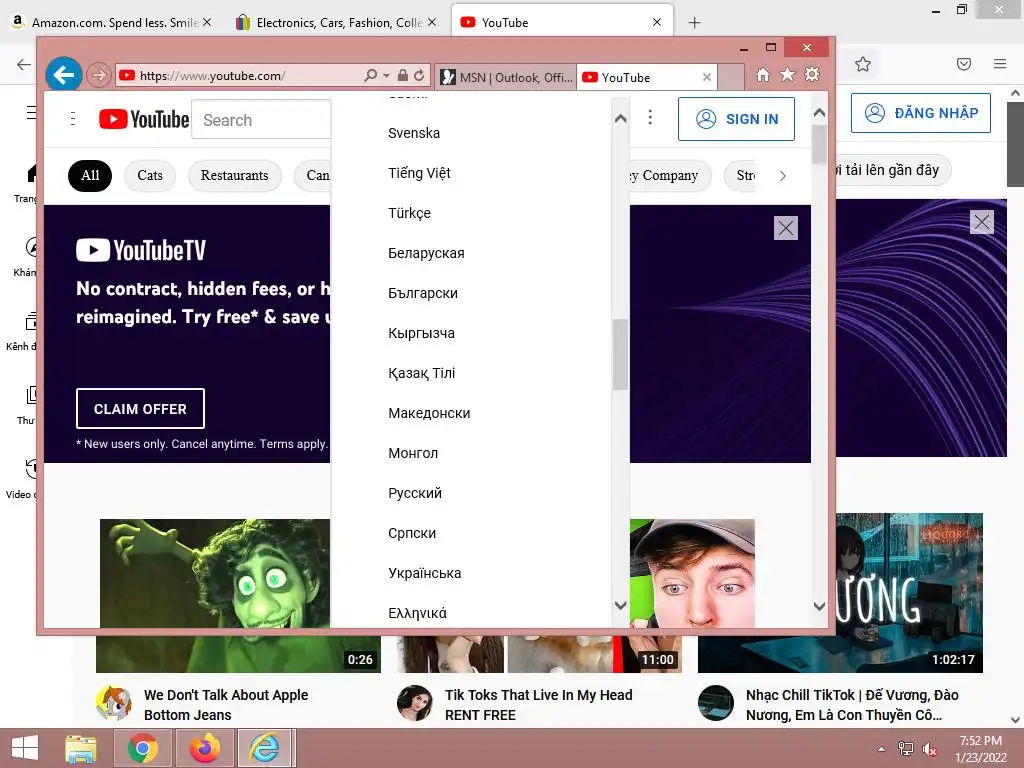Open Windows Start button
The width and height of the screenshot is (1024, 768).
pos(25,748)
